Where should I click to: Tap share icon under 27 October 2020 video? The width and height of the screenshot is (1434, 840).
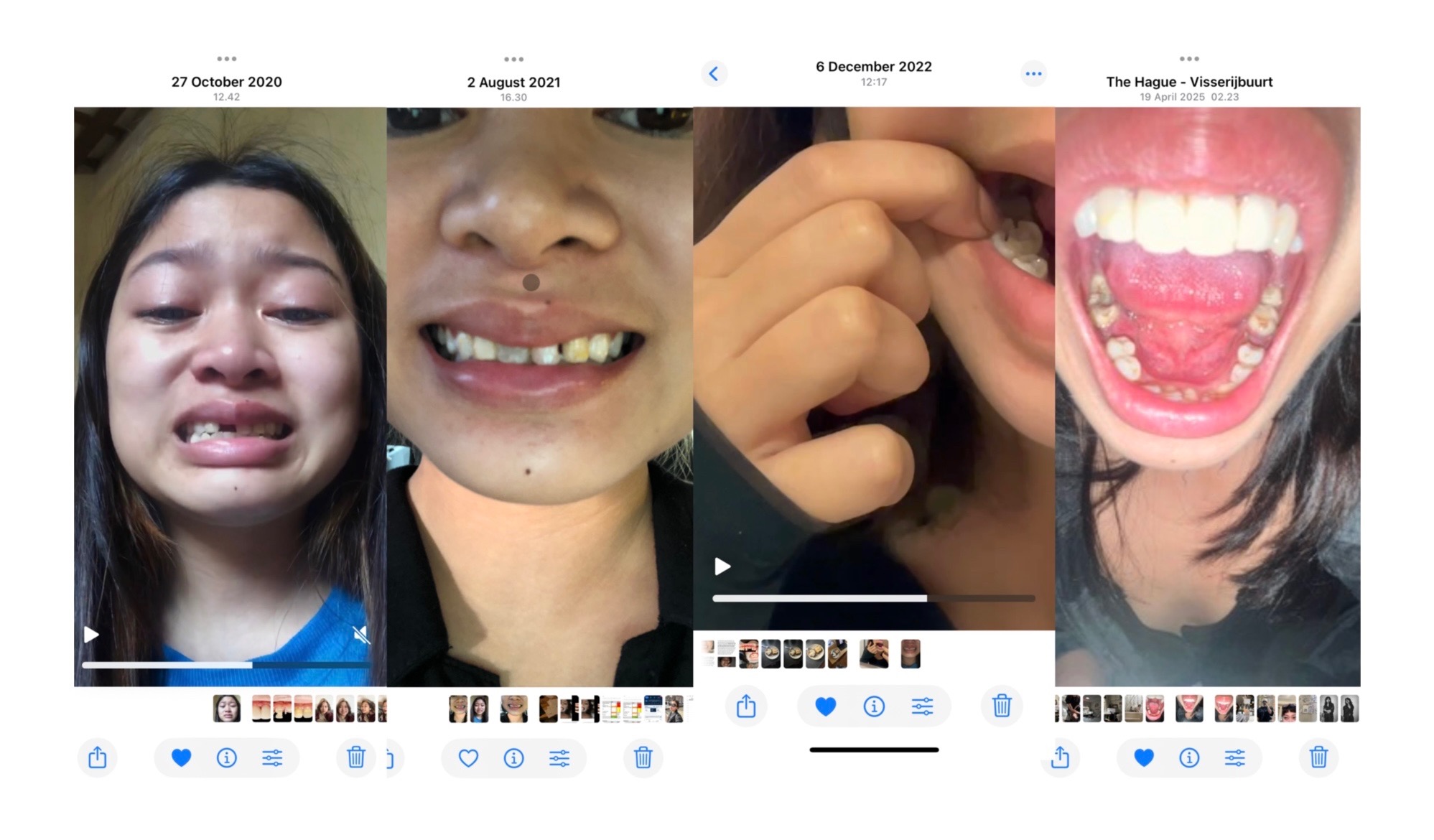(98, 757)
